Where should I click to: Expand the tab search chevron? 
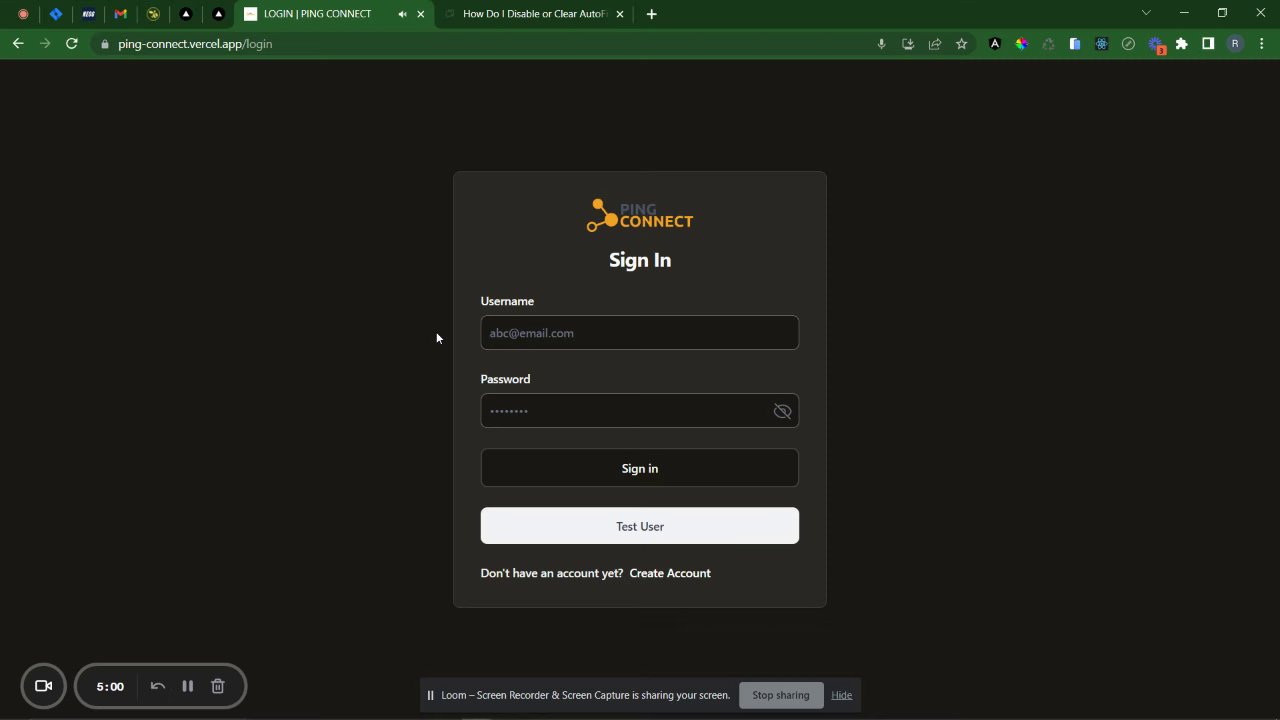[x=1146, y=13]
